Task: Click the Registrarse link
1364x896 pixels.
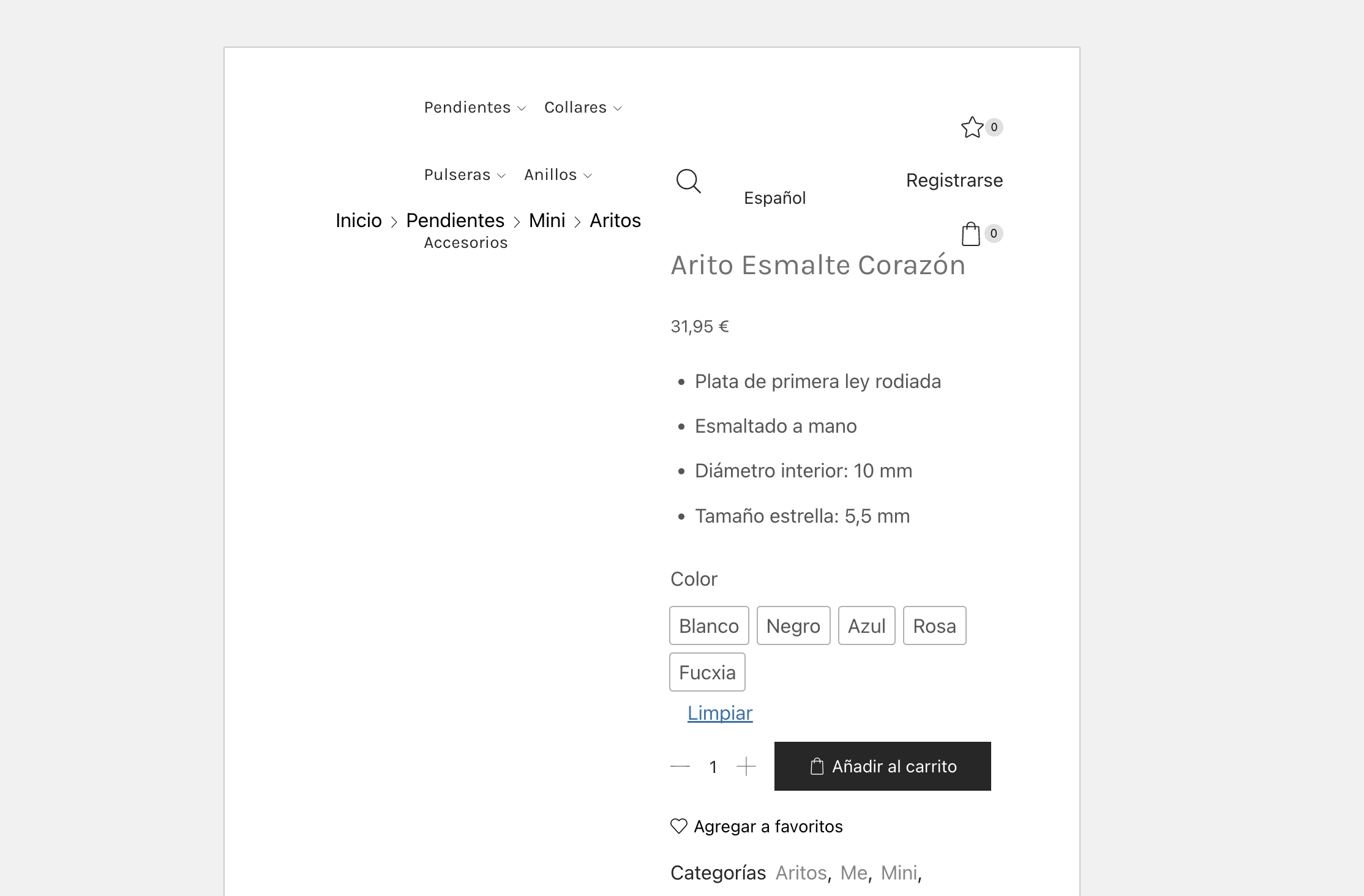Action: click(954, 181)
